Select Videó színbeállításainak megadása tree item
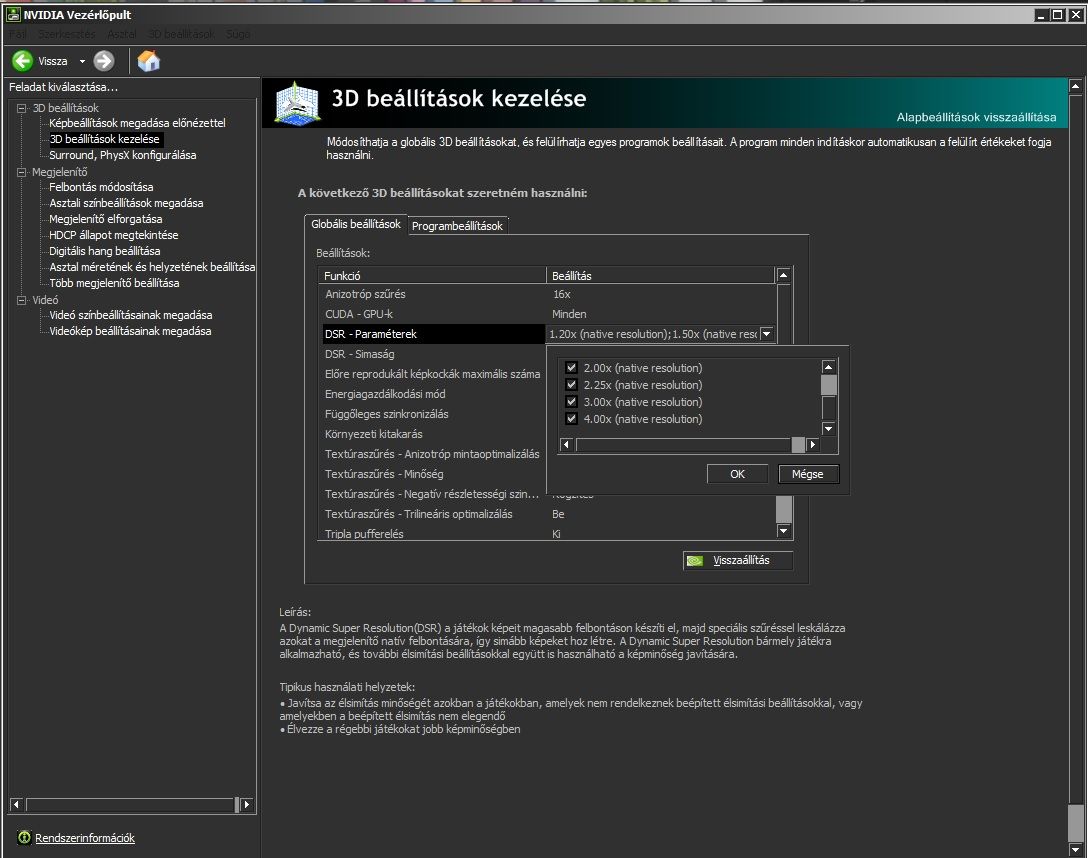The width and height of the screenshot is (1088, 858). click(130, 315)
